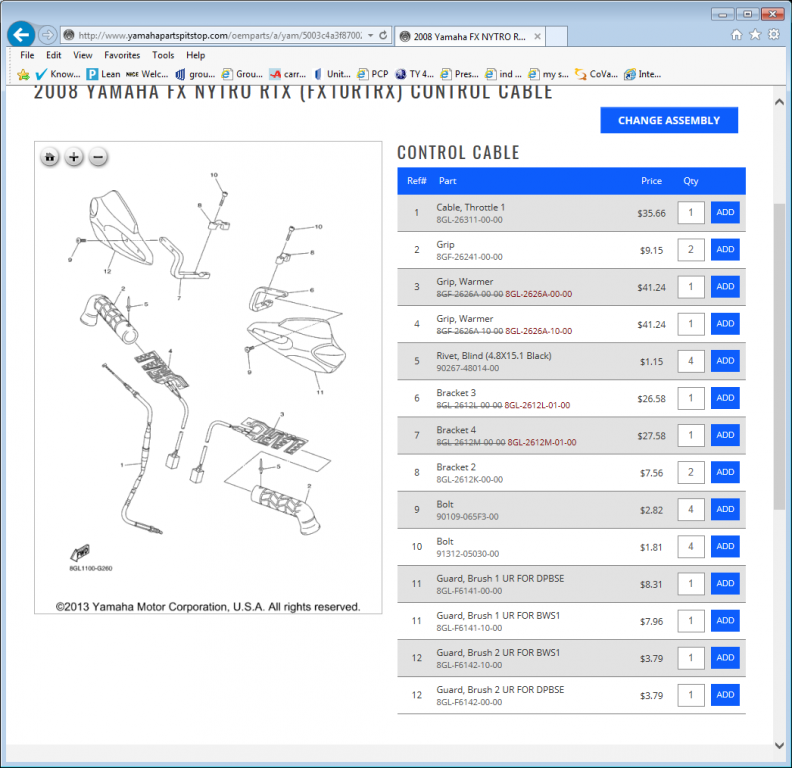Zoom in on the parts diagram

click(x=74, y=157)
